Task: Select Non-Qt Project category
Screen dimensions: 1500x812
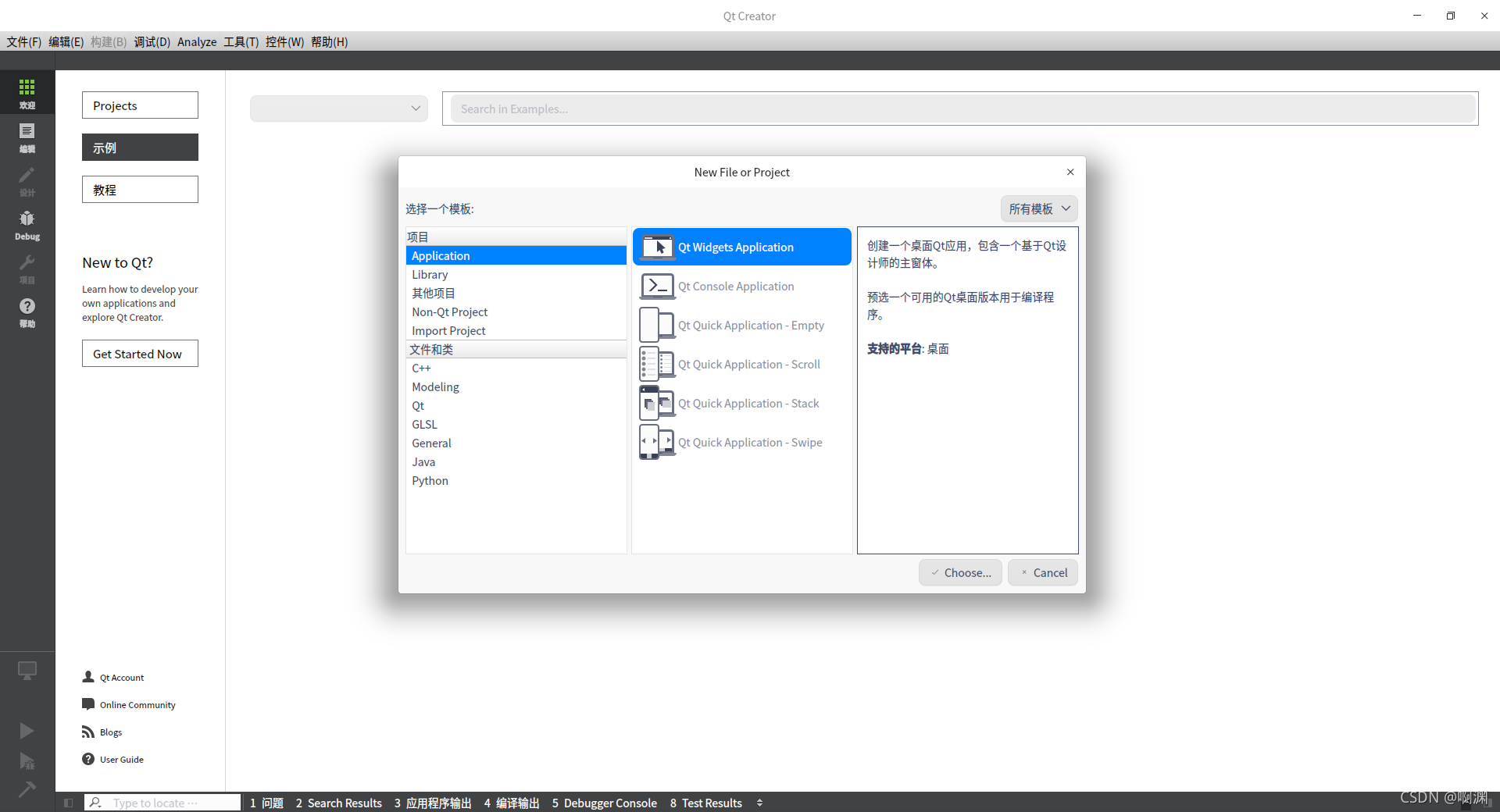Action: pyautogui.click(x=516, y=312)
